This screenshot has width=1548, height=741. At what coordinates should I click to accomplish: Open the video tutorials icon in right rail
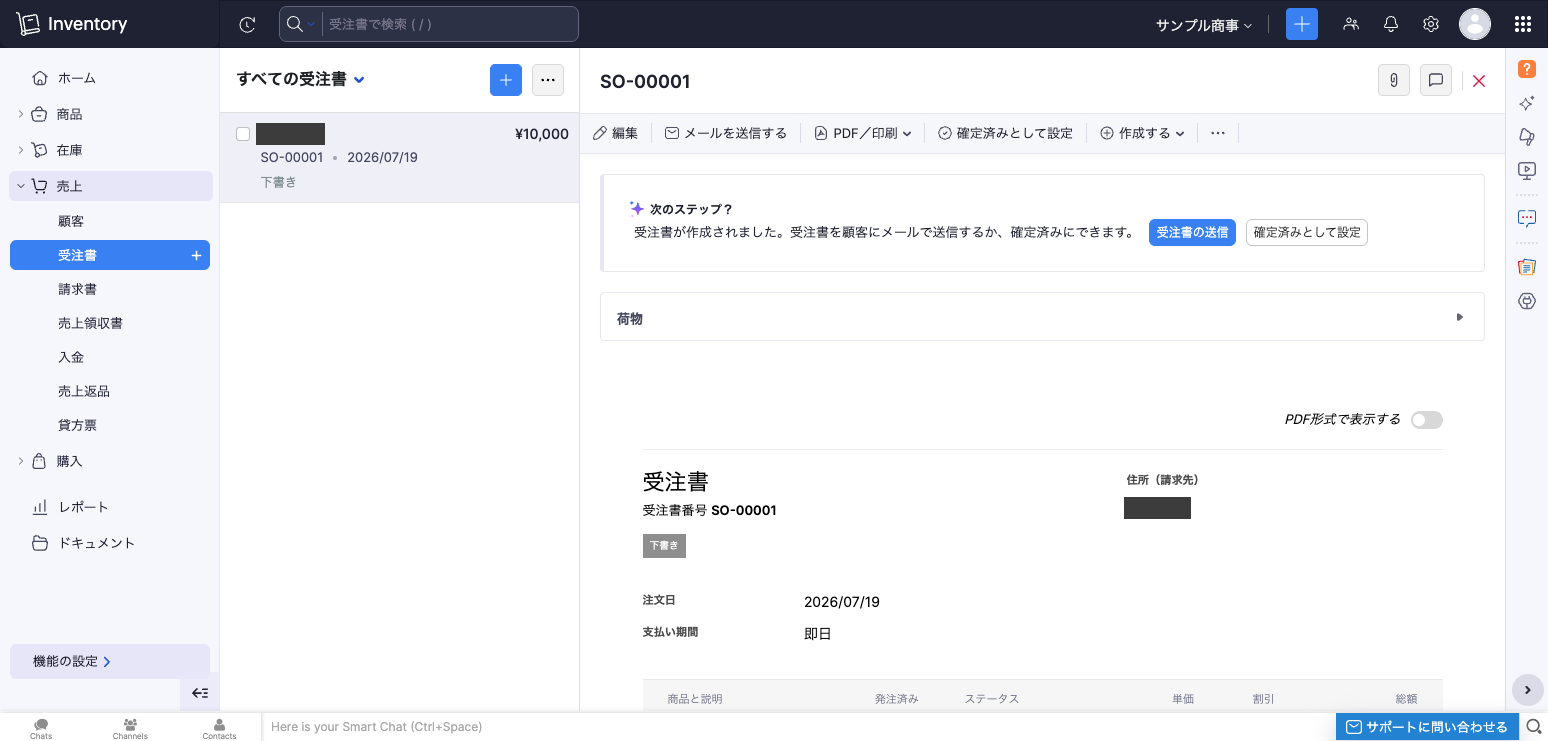click(x=1527, y=171)
